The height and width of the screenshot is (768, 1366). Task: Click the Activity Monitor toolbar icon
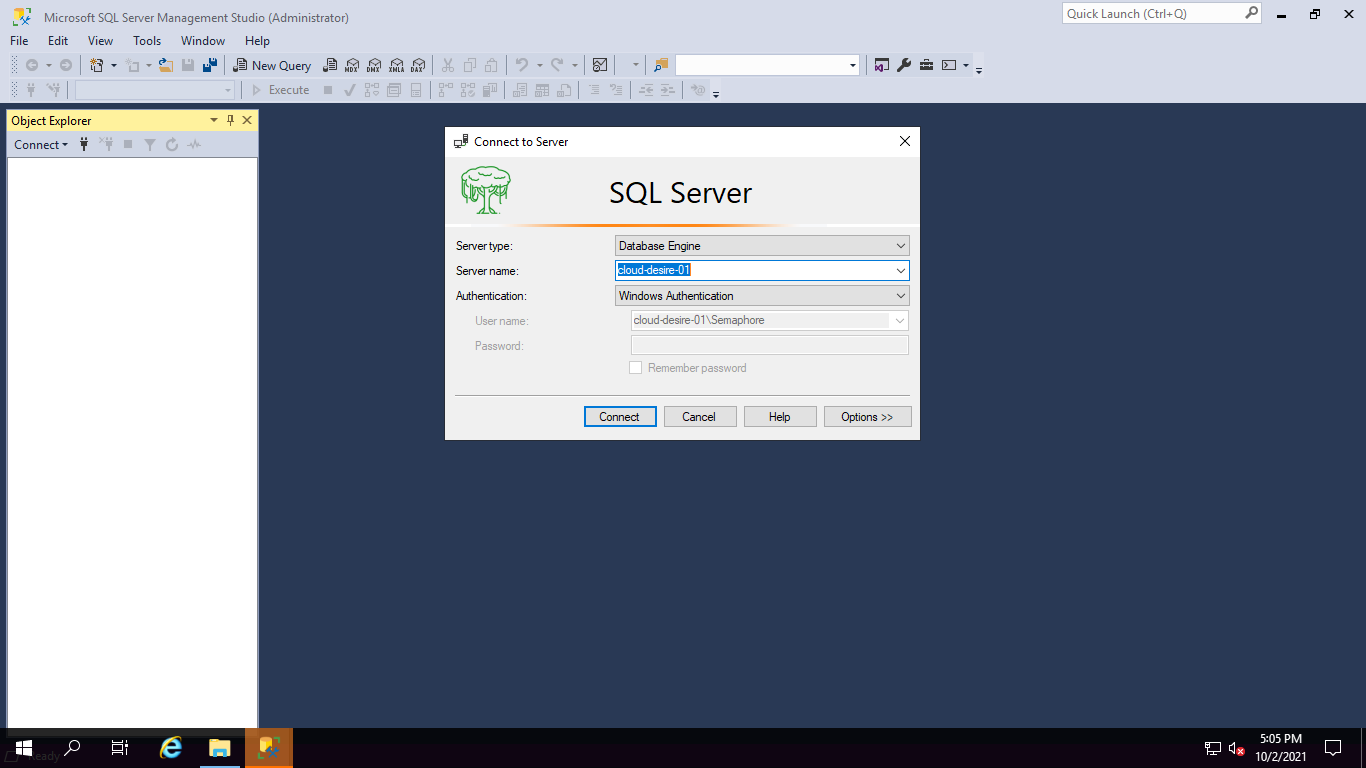coord(600,65)
